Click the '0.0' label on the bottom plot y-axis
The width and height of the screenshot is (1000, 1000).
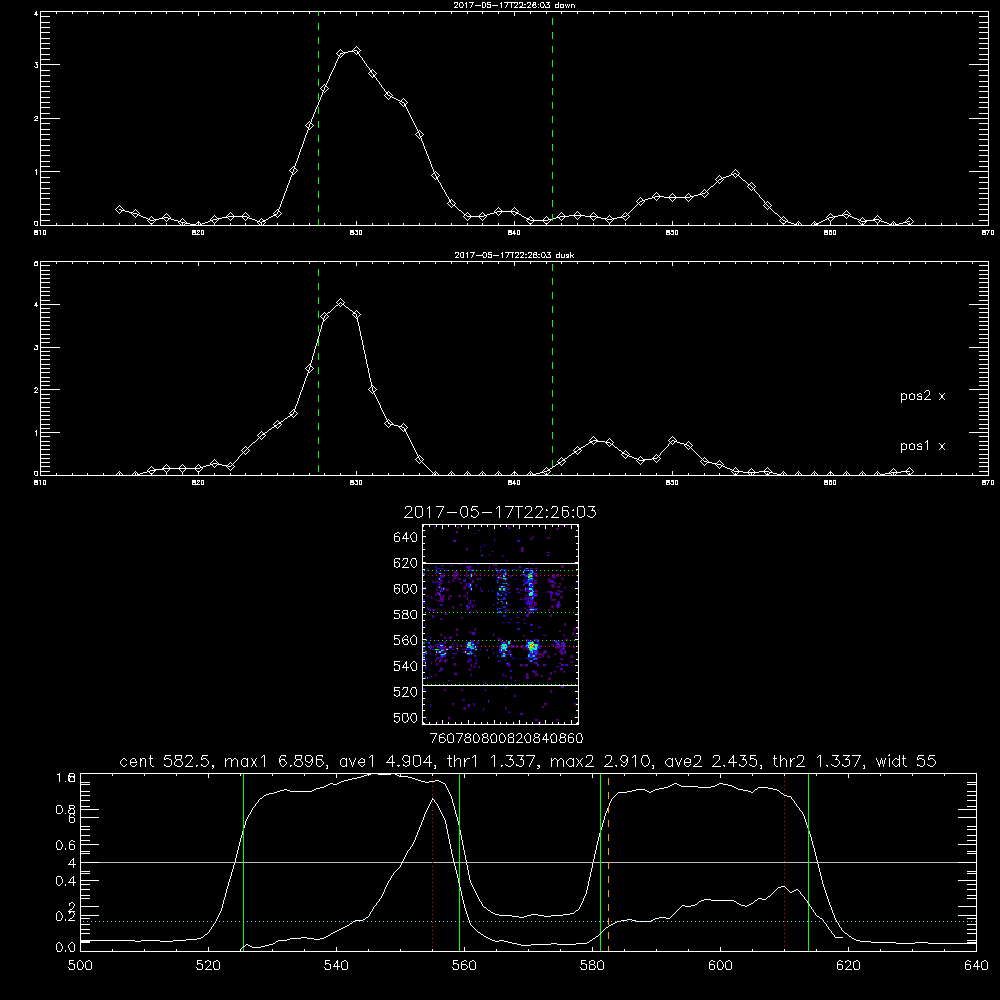[x=65, y=948]
